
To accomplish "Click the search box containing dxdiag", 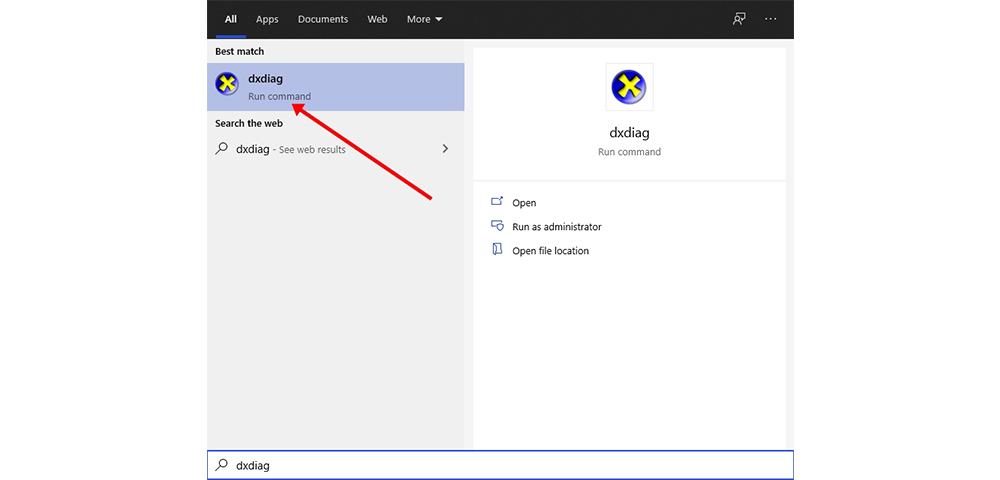I will (501, 465).
